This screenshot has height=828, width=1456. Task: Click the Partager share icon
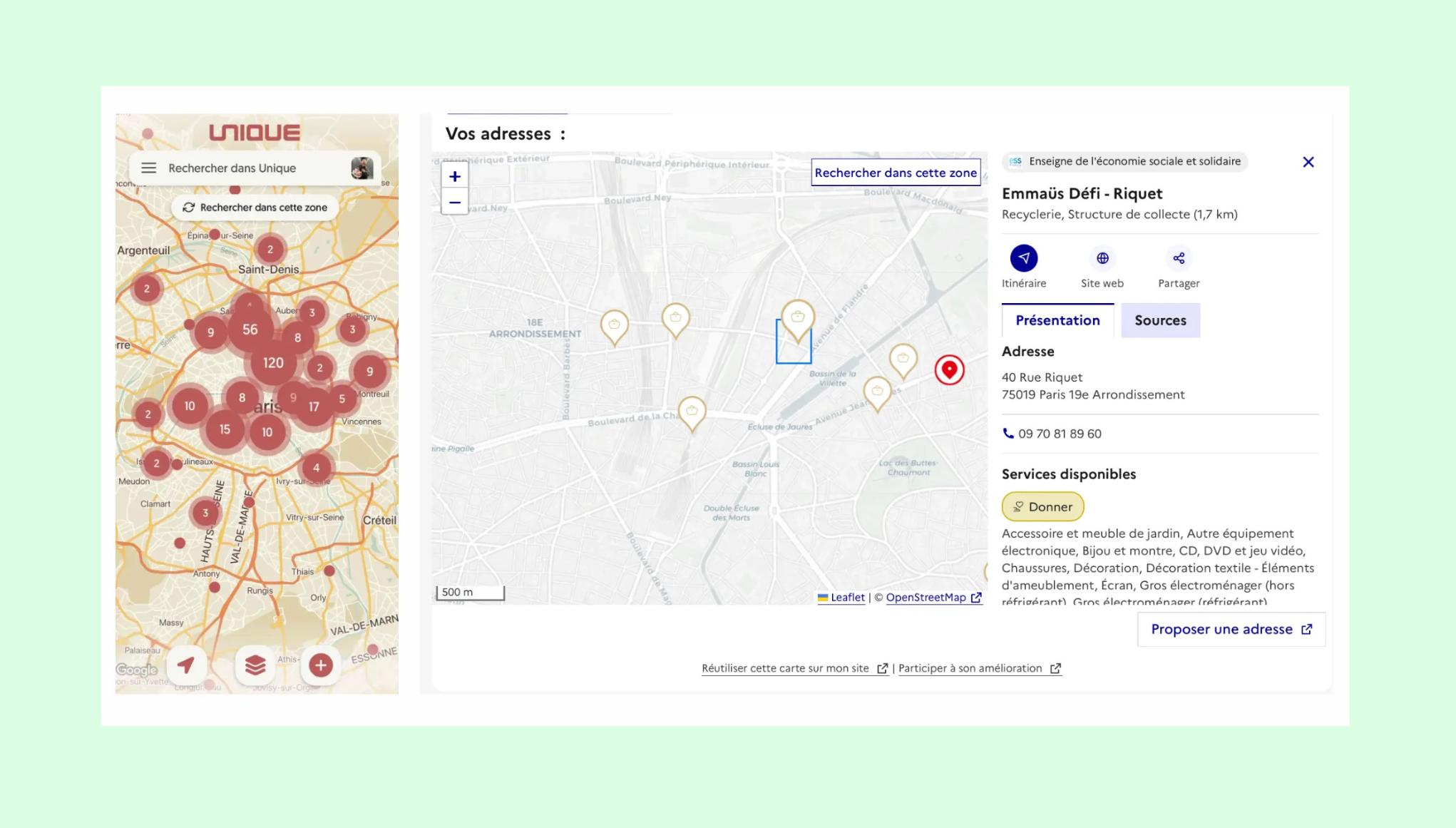pyautogui.click(x=1179, y=258)
